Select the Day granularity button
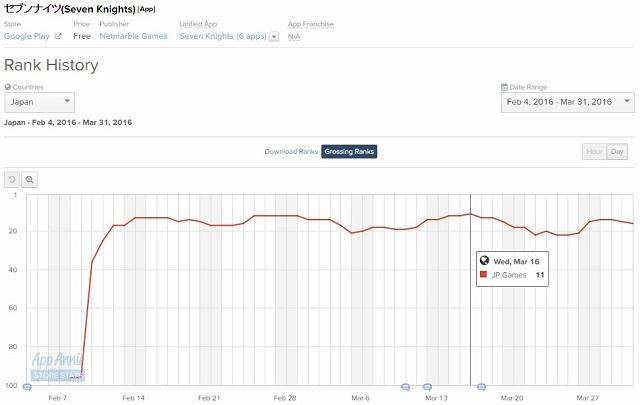 618,152
